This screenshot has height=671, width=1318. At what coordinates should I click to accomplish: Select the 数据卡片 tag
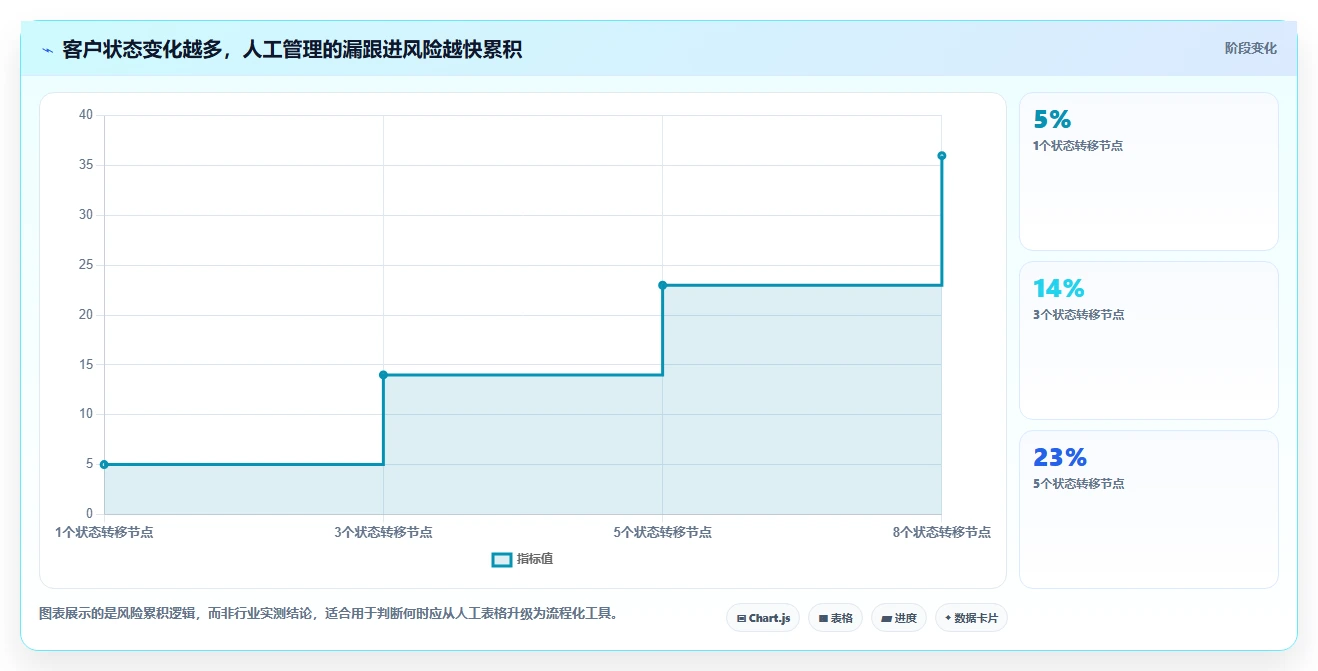971,618
